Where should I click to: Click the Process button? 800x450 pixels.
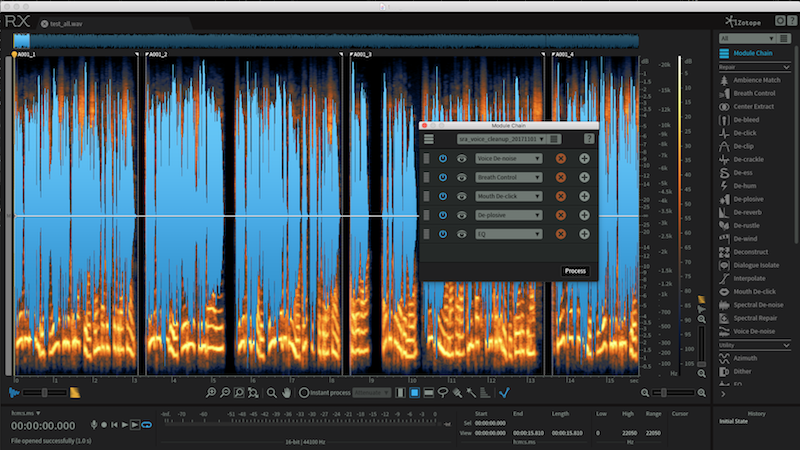[575, 271]
